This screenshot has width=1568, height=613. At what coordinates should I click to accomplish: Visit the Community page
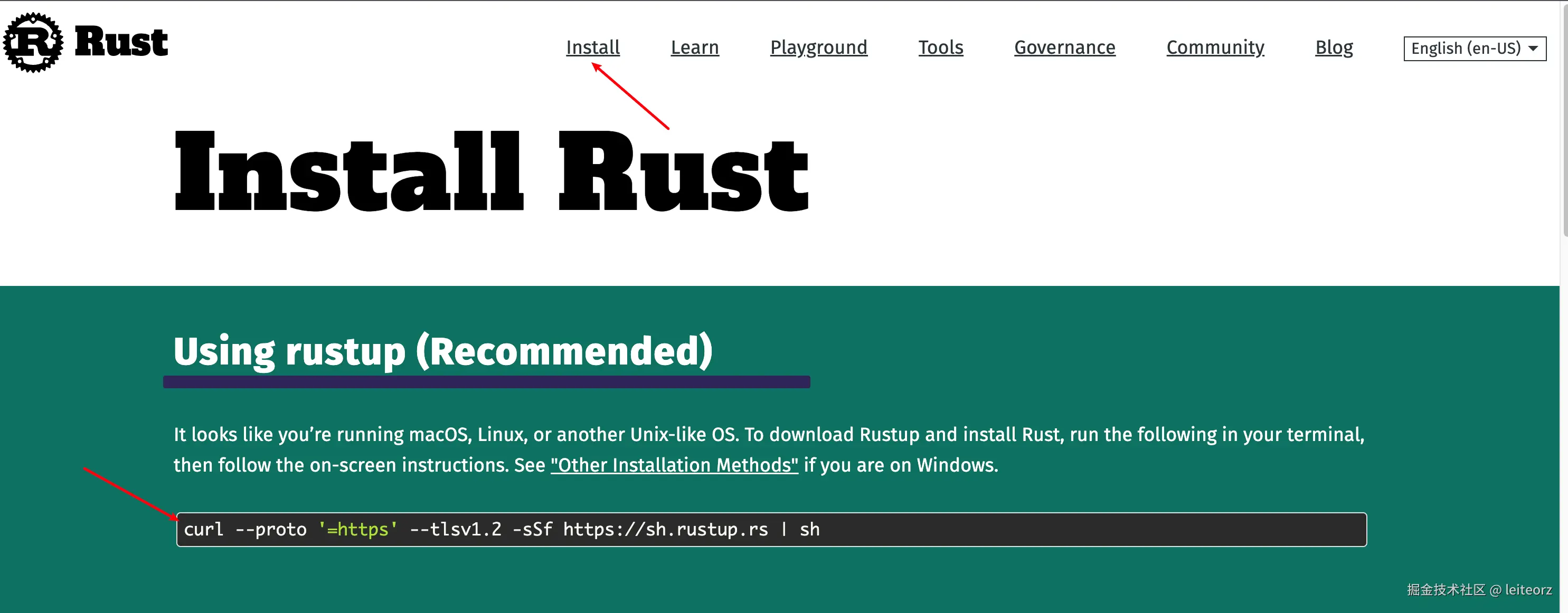[1215, 47]
